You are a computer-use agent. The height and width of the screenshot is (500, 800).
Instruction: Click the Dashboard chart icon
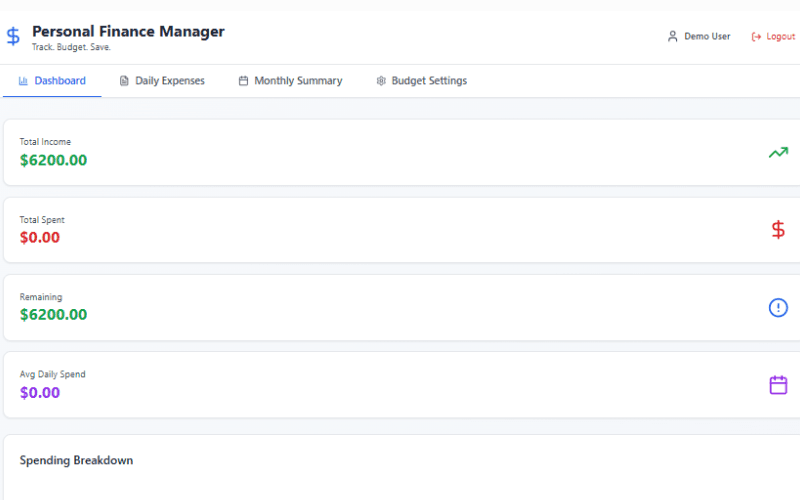point(23,81)
